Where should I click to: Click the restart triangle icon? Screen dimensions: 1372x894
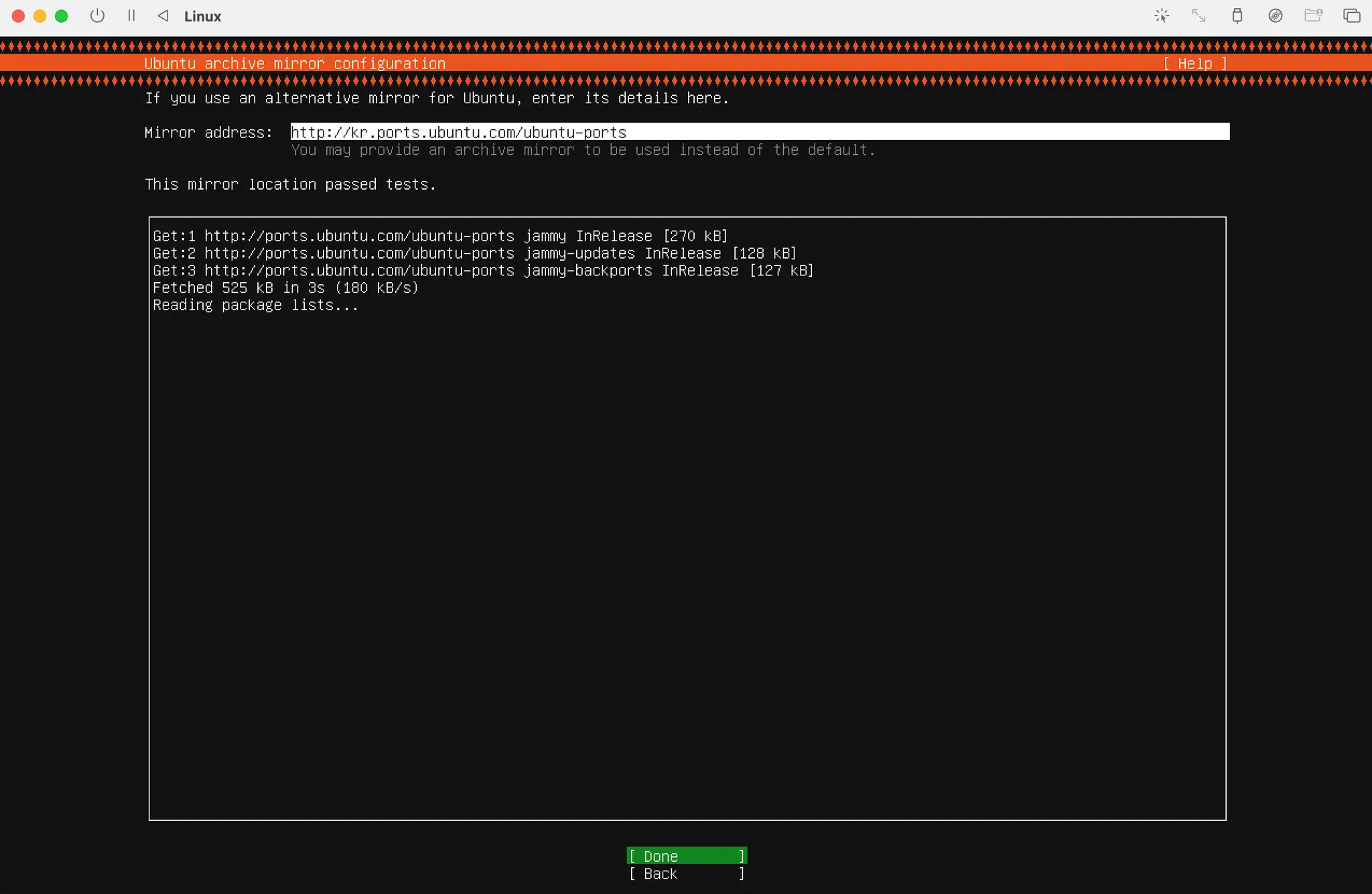[x=163, y=15]
